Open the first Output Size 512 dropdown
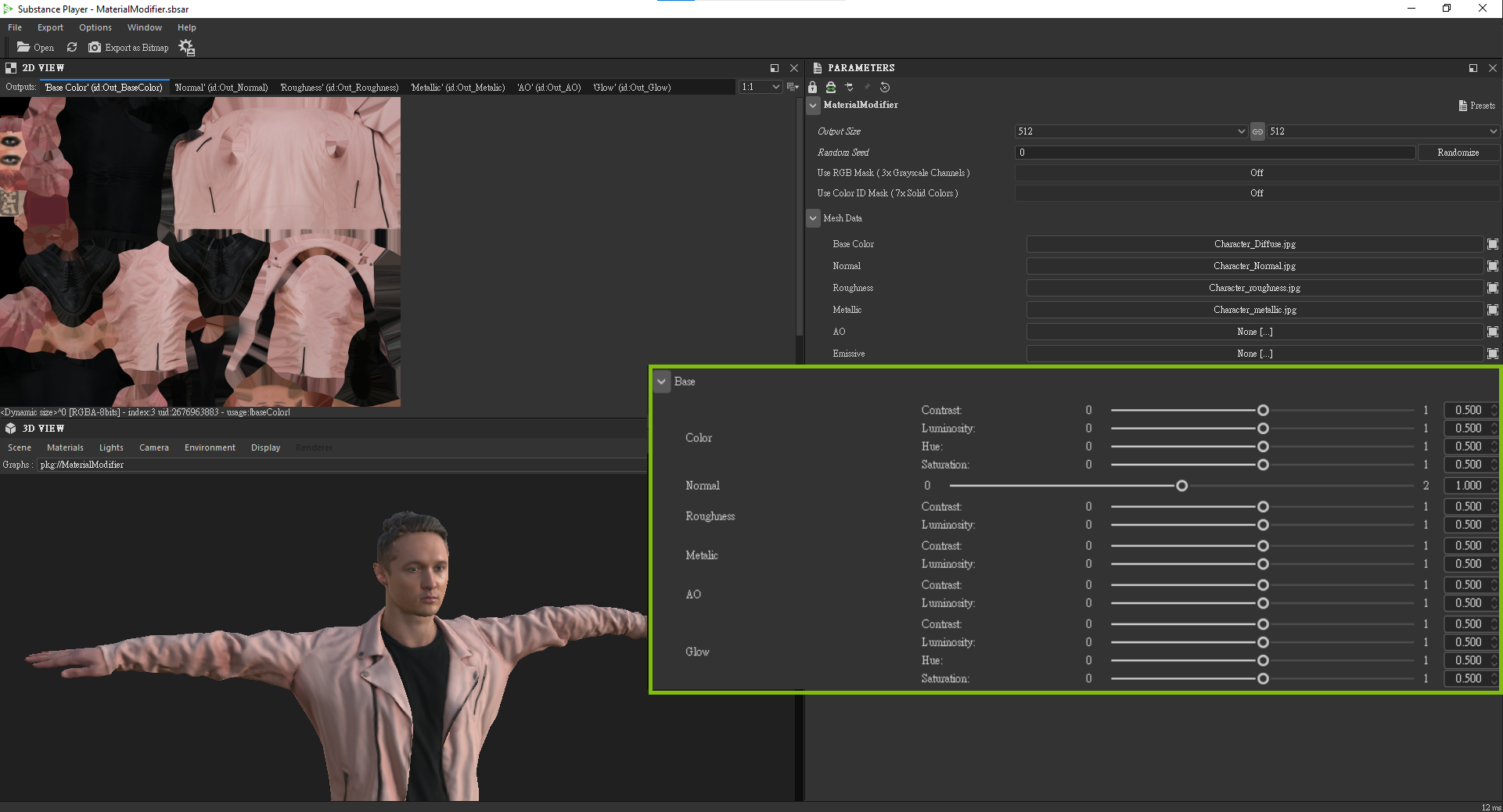1503x812 pixels. [1131, 131]
